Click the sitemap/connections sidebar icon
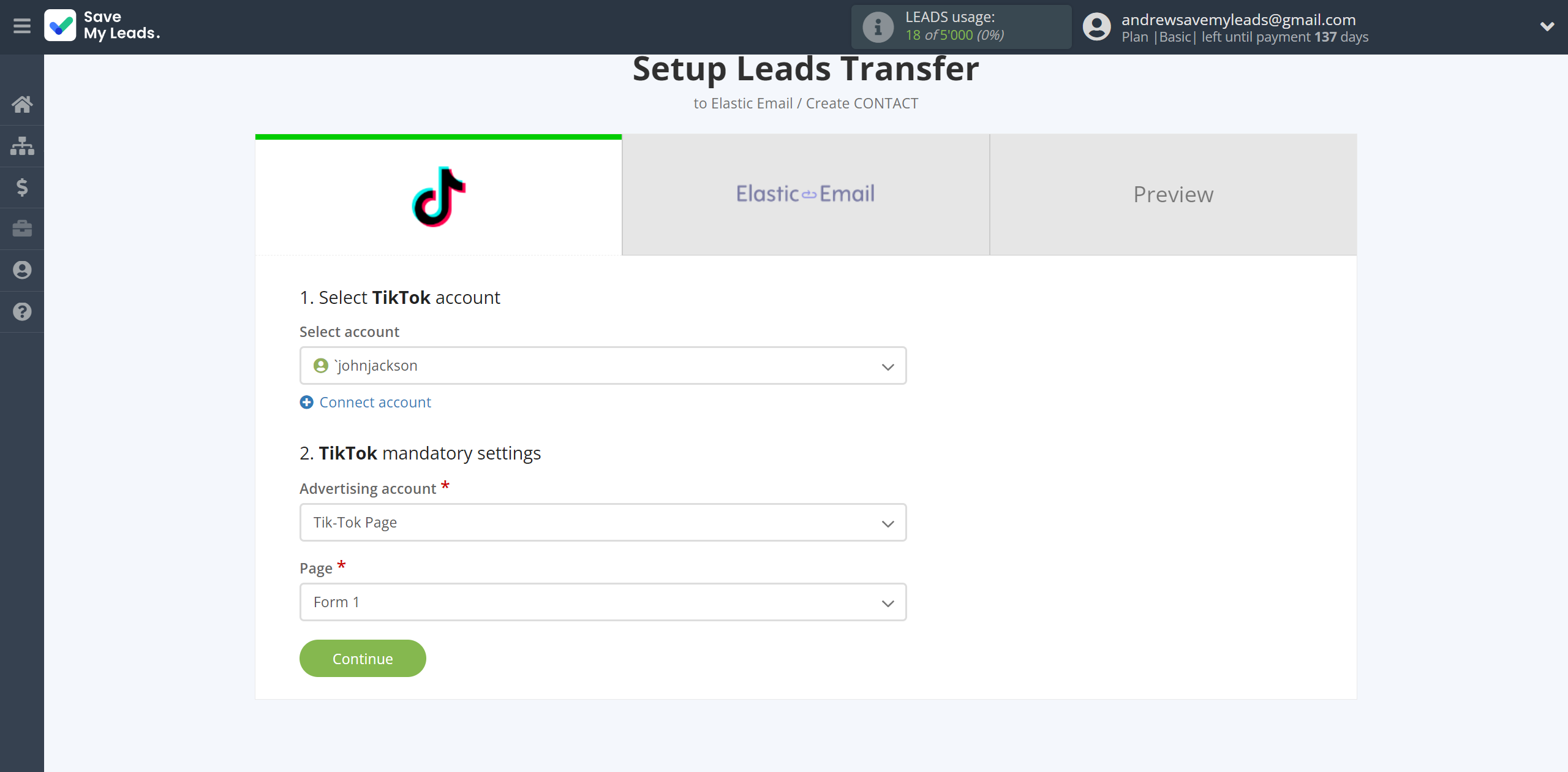This screenshot has height=772, width=1568. [x=22, y=145]
